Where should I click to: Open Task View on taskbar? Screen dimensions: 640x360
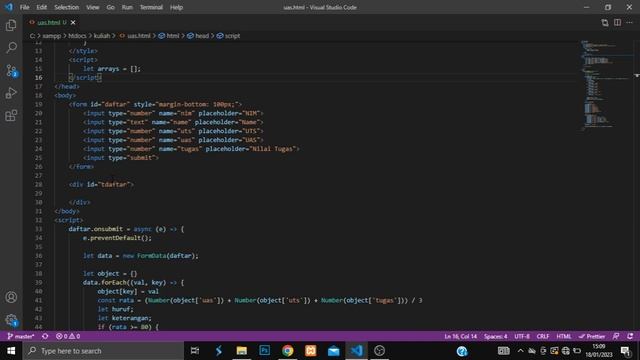point(195,351)
